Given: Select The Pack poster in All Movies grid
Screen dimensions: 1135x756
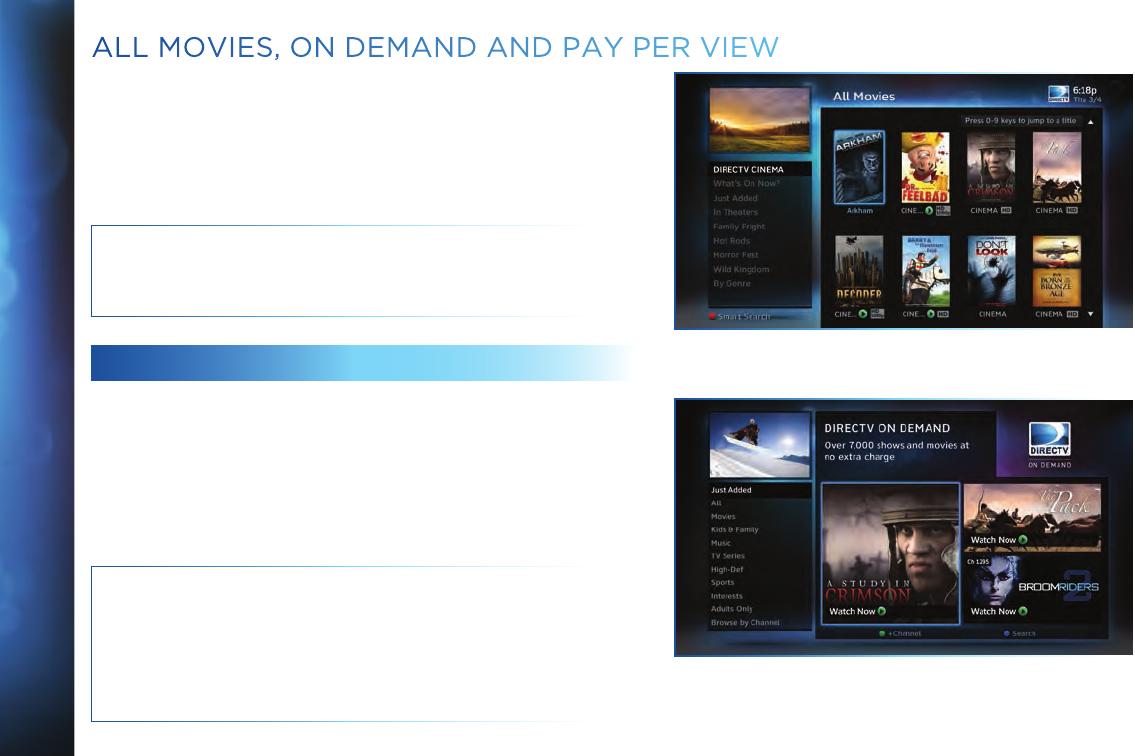Looking at the screenshot, I should [1057, 167].
